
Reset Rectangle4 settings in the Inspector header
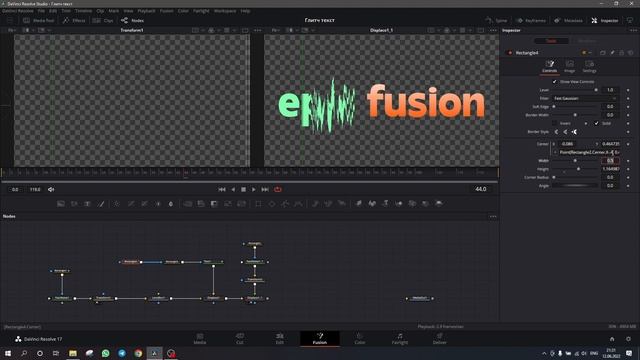point(631,53)
